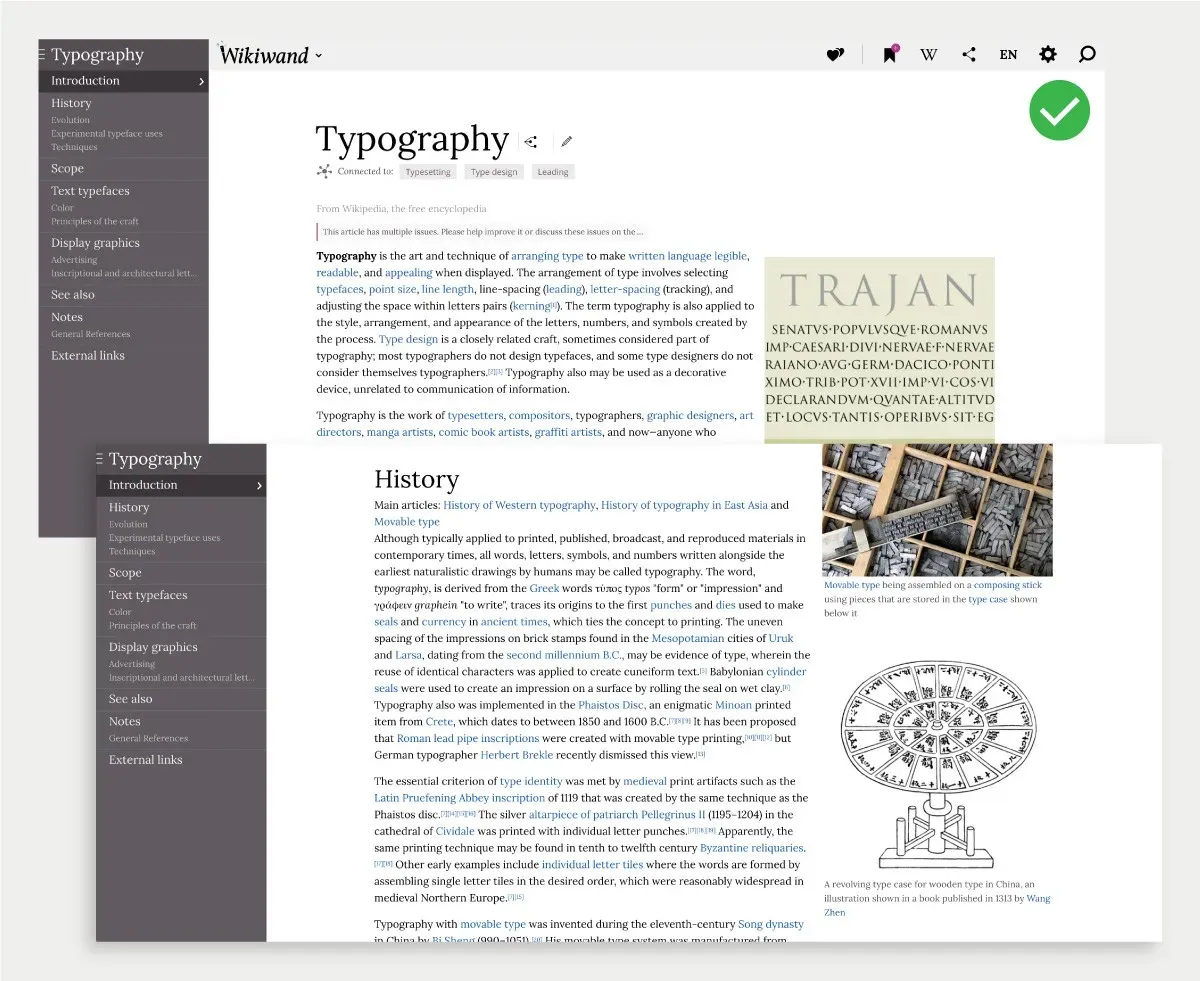Open External links in lower sidebar

coord(146,760)
